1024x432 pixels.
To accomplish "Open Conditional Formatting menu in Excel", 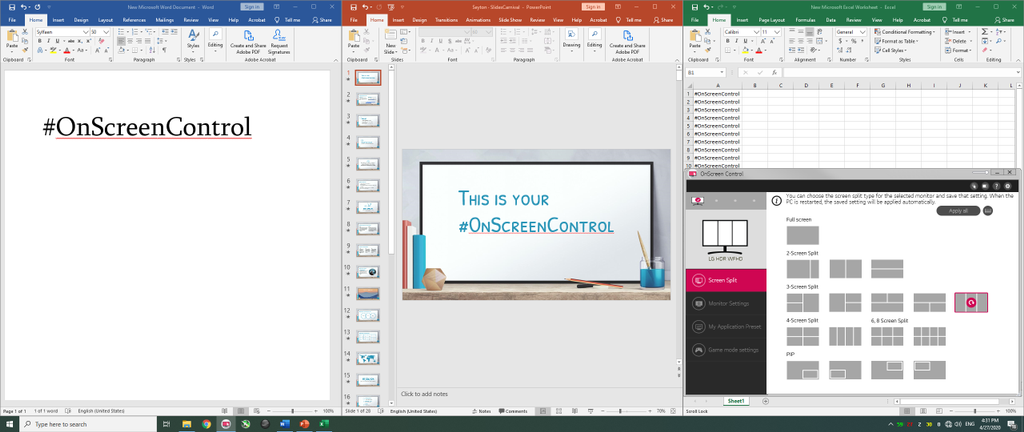I will tap(905, 31).
